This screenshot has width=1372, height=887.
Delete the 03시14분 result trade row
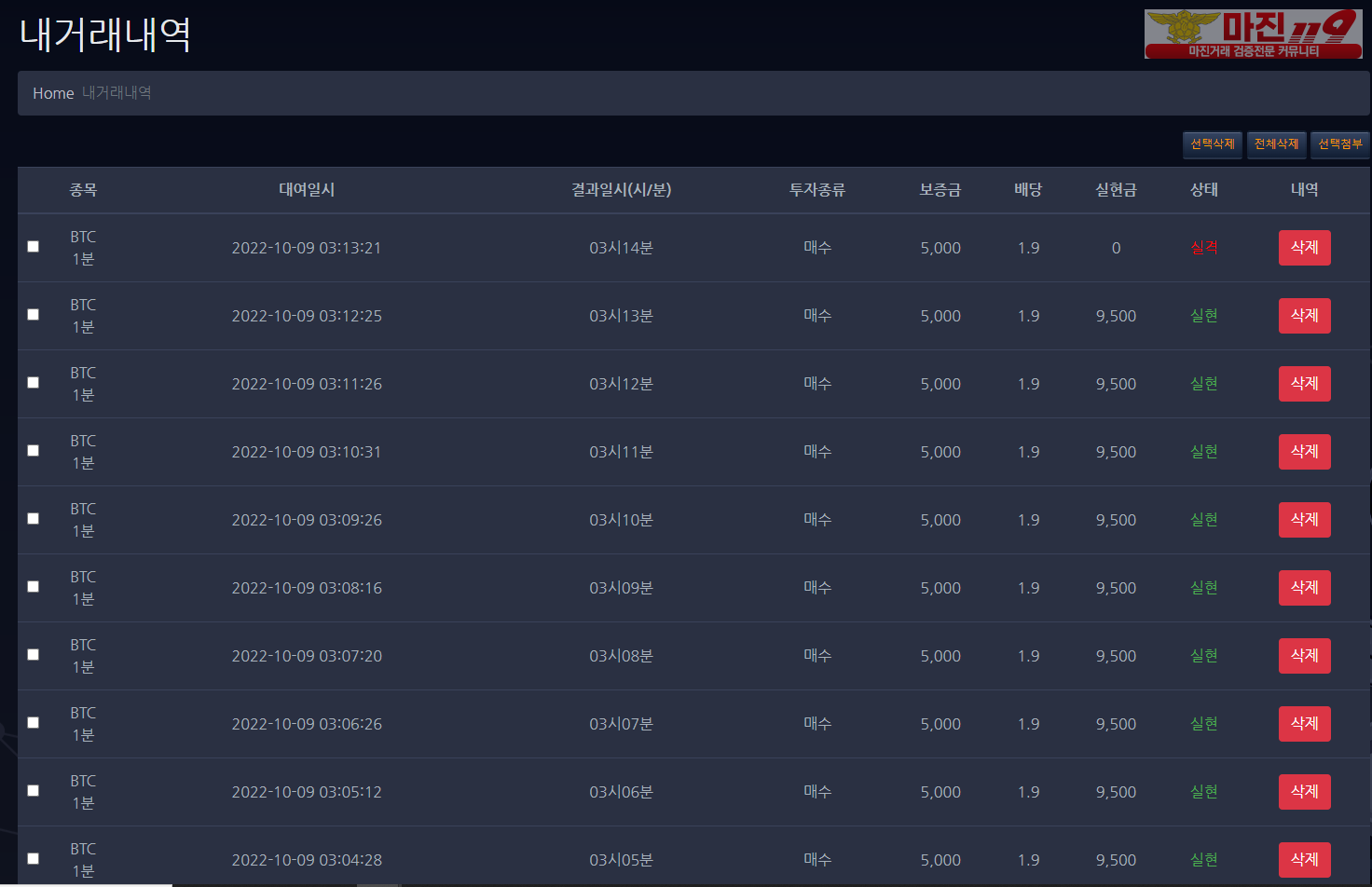click(1304, 248)
